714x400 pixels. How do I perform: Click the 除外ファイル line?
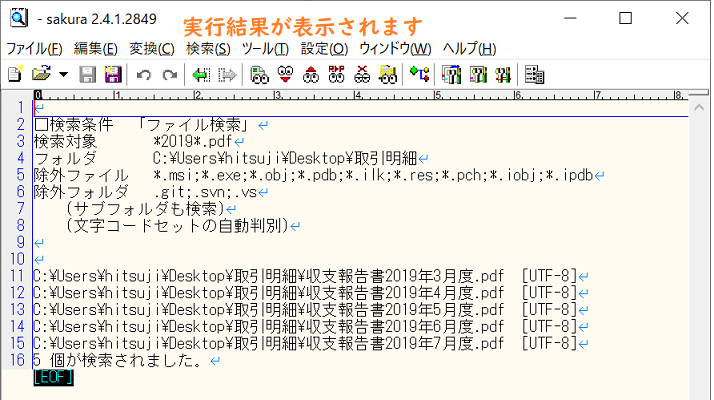[319, 175]
